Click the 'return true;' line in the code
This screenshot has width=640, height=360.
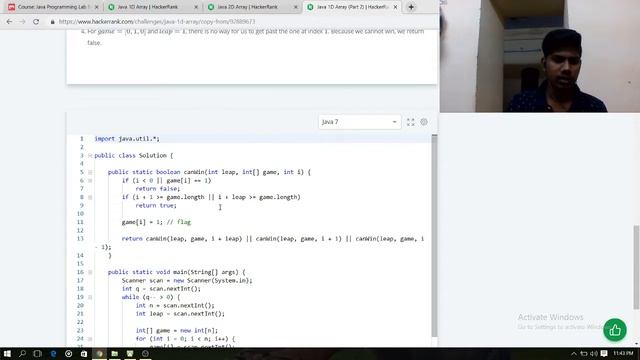(156, 205)
